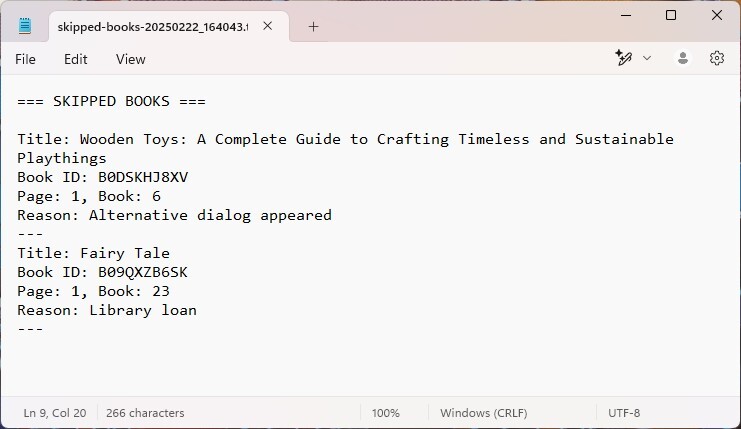Click the 'Book ID: B0DSKHJ8XV' line

(103, 177)
